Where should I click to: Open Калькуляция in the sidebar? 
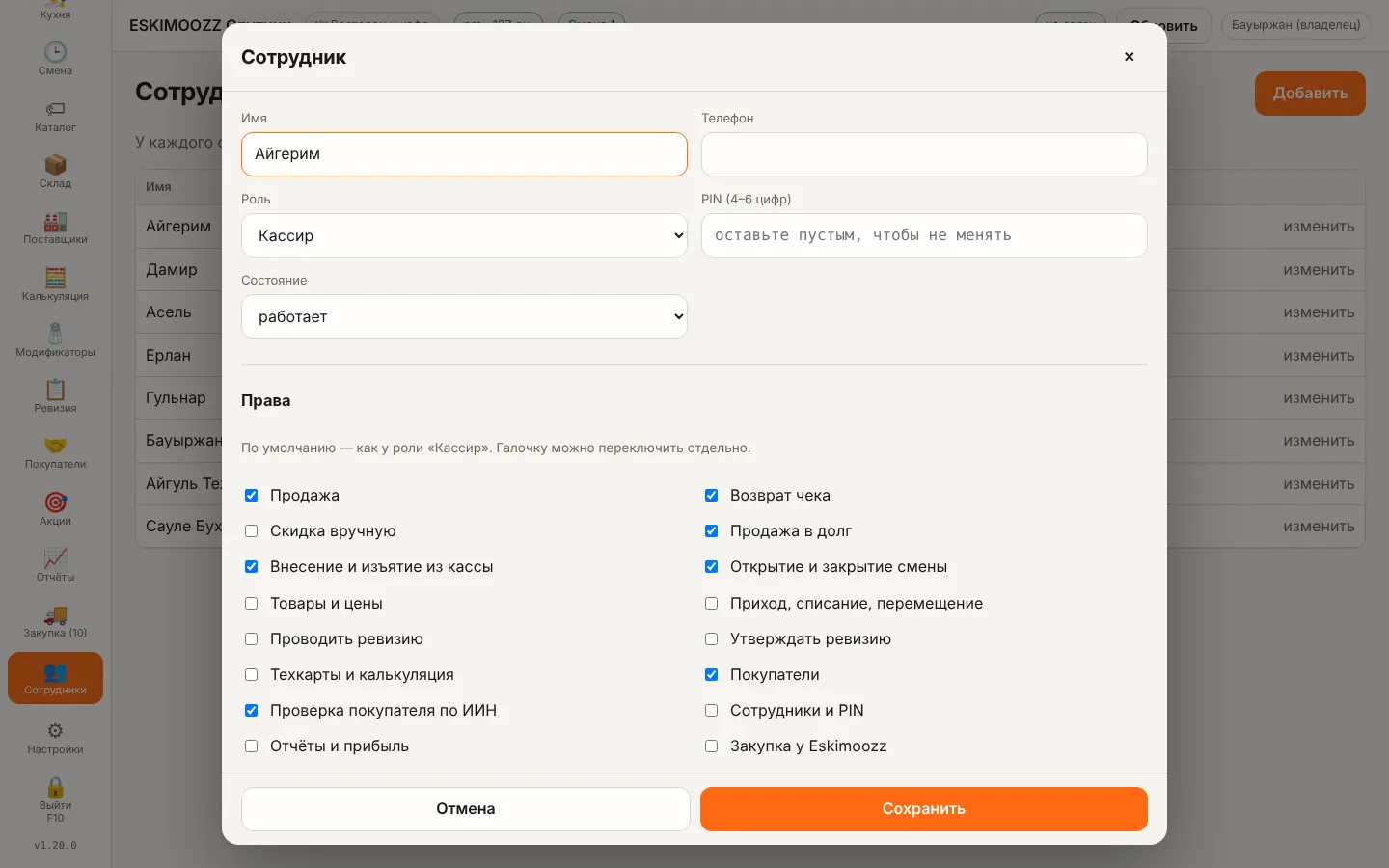tap(55, 285)
